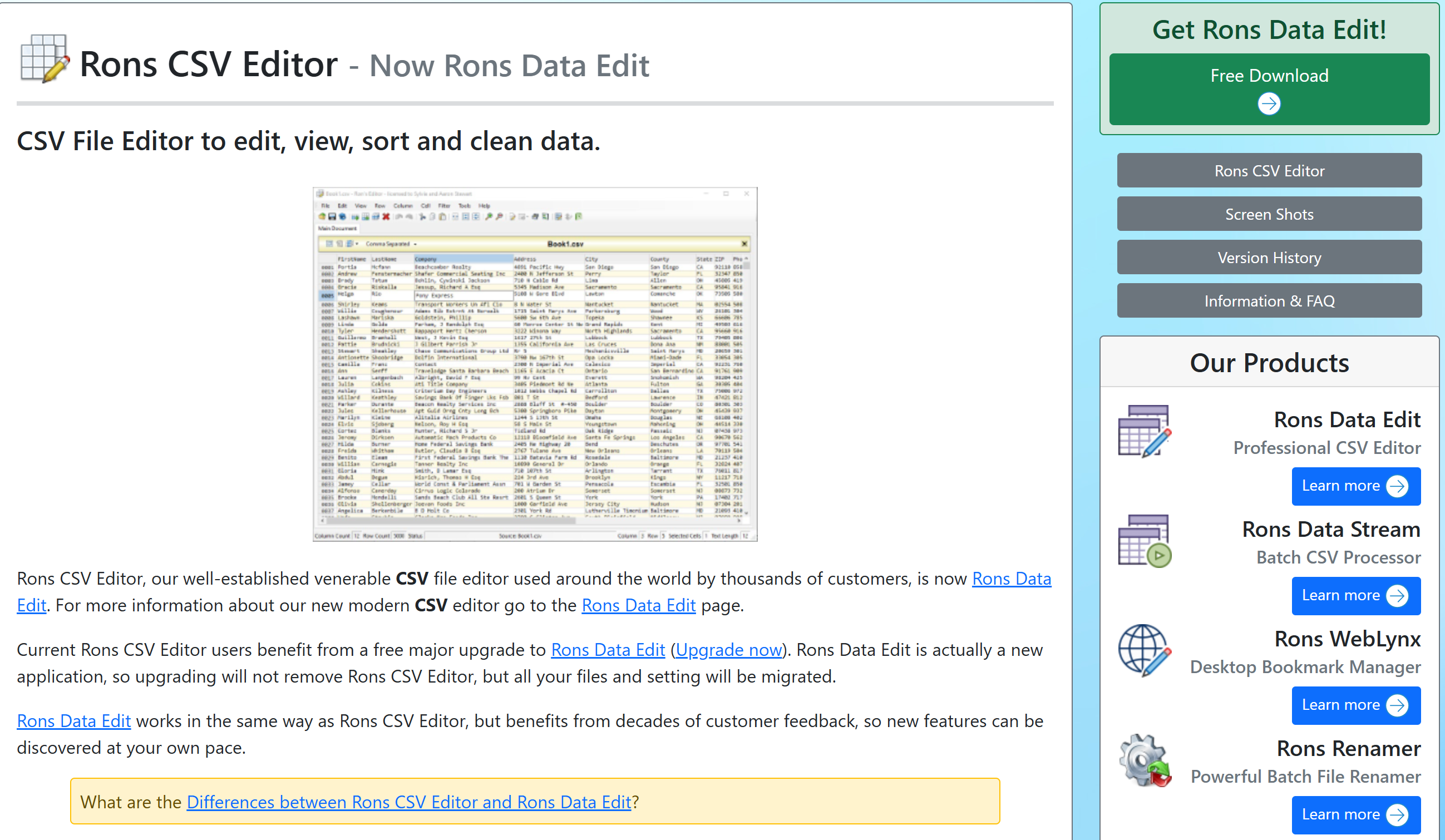This screenshot has height=840, width=1445.
Task: Click the green Free Download button
Action: pos(1269,89)
